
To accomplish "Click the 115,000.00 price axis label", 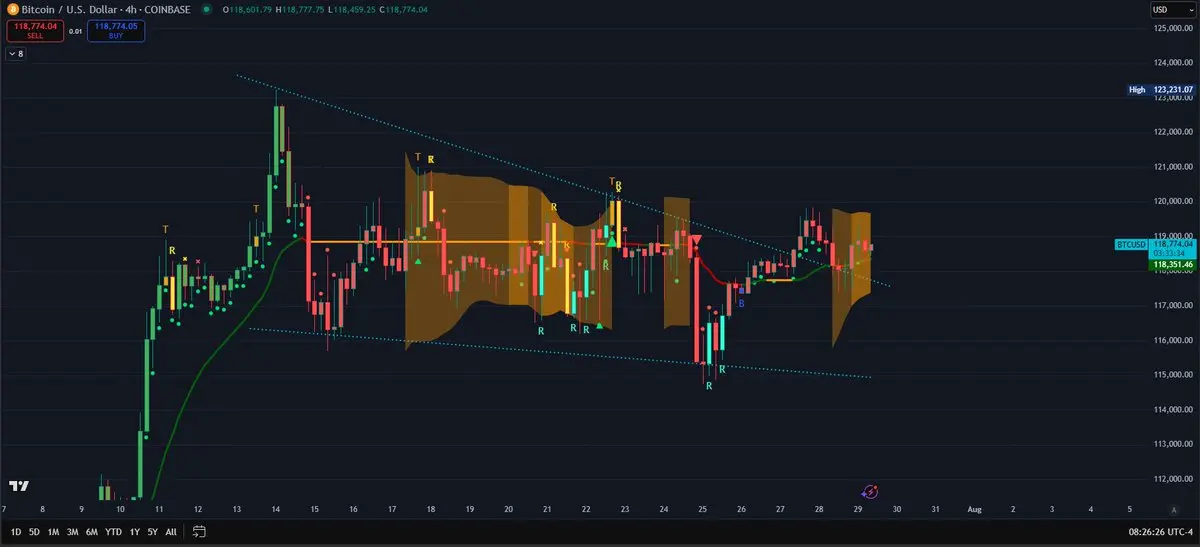I will point(1174,375).
